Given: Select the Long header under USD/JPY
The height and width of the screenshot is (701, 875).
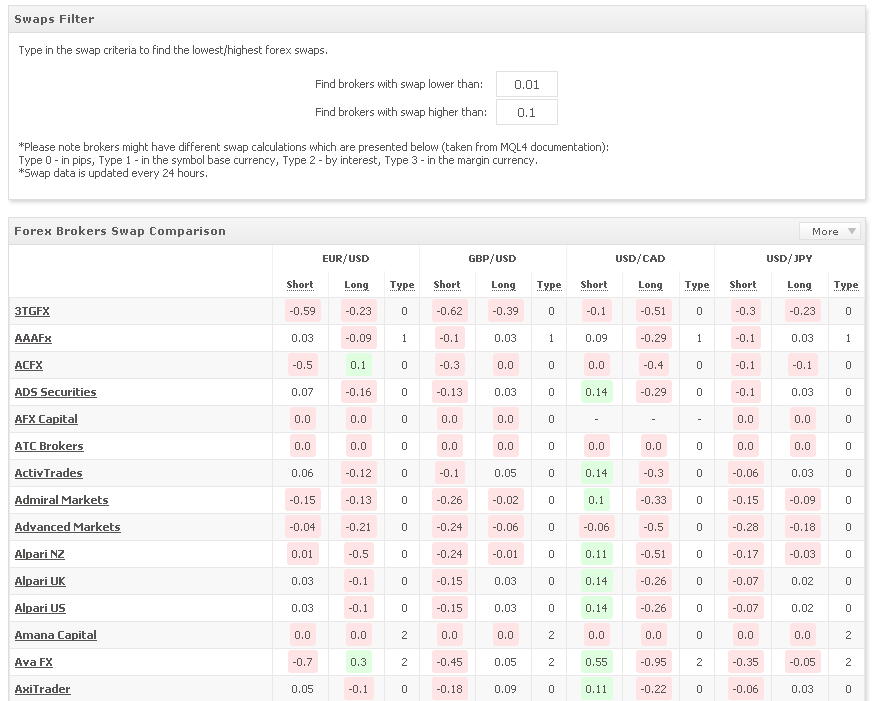Looking at the screenshot, I should [x=799, y=285].
